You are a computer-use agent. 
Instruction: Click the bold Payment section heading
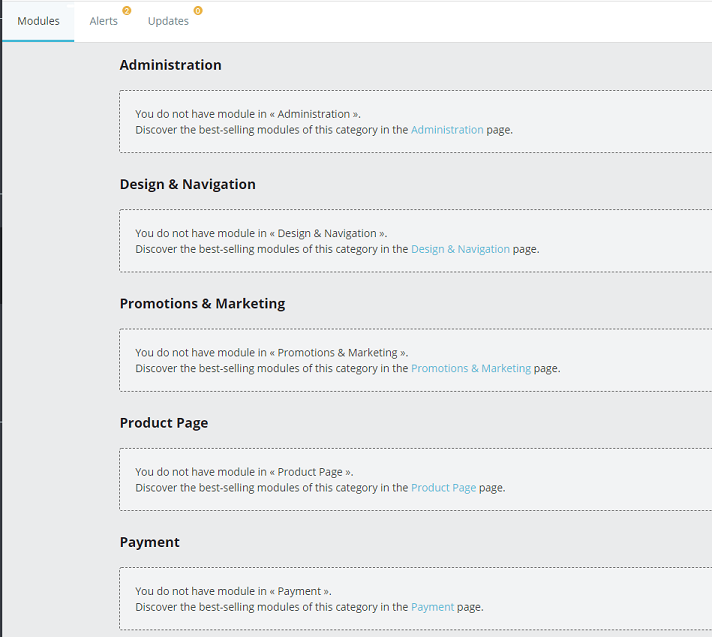pyautogui.click(x=149, y=542)
